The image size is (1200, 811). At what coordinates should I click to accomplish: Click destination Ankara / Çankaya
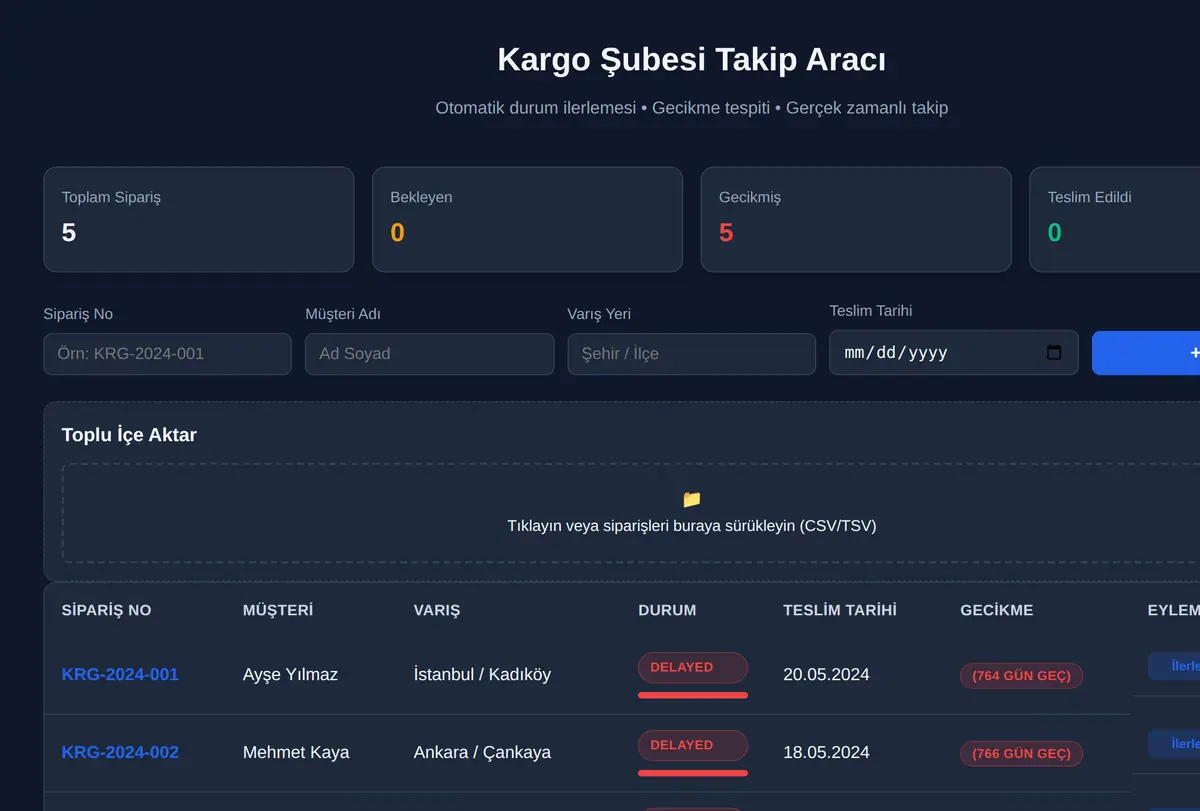click(x=482, y=753)
